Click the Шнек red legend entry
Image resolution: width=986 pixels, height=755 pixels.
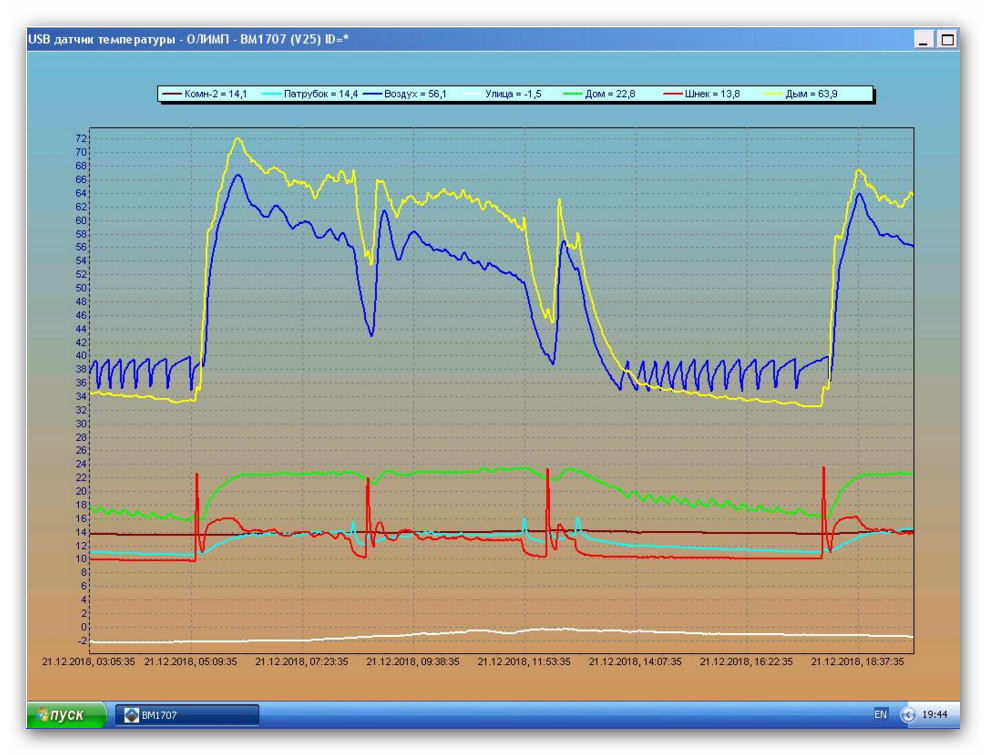(702, 94)
